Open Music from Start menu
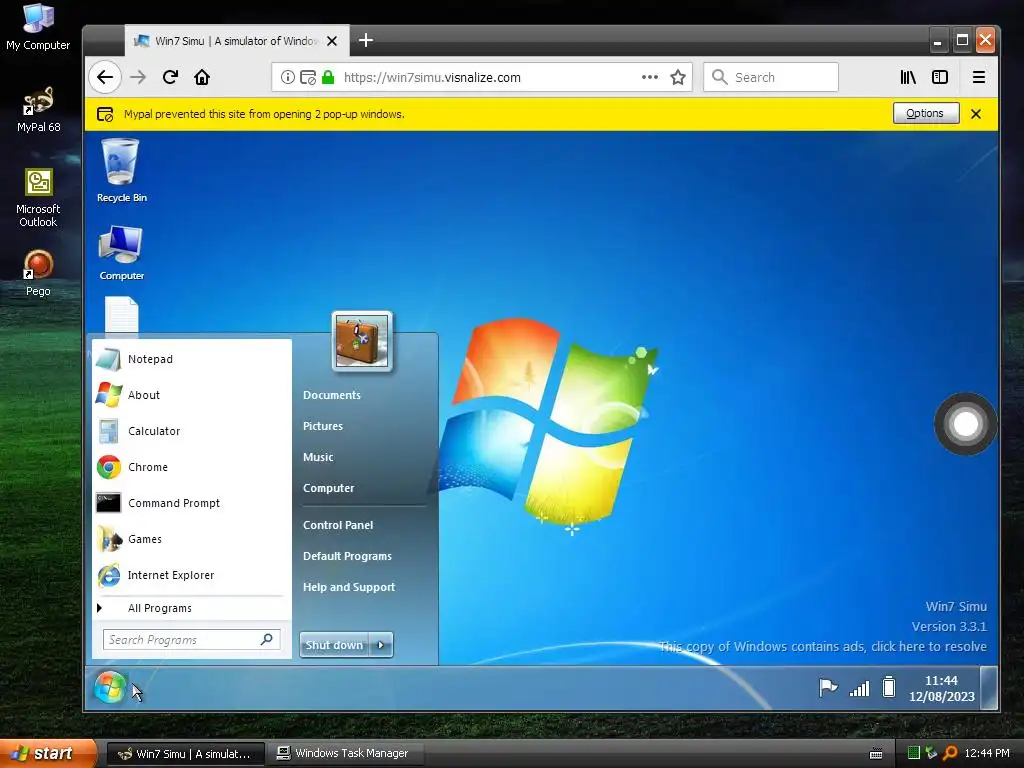1024x768 pixels. (318, 457)
